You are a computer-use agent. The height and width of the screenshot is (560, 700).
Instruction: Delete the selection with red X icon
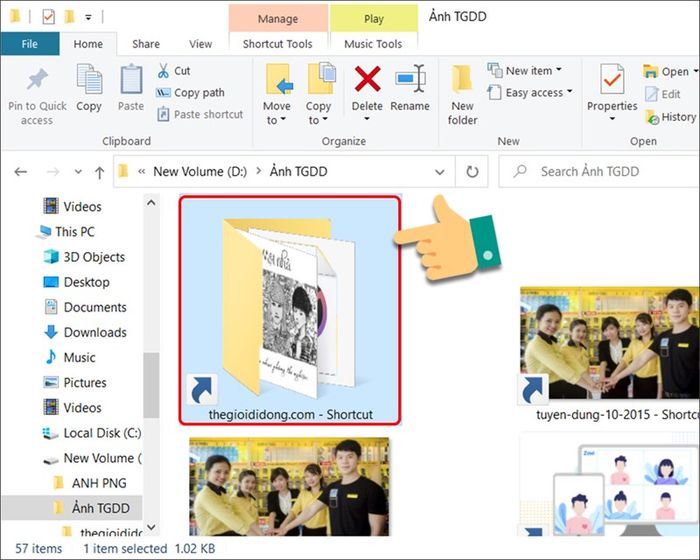[367, 79]
